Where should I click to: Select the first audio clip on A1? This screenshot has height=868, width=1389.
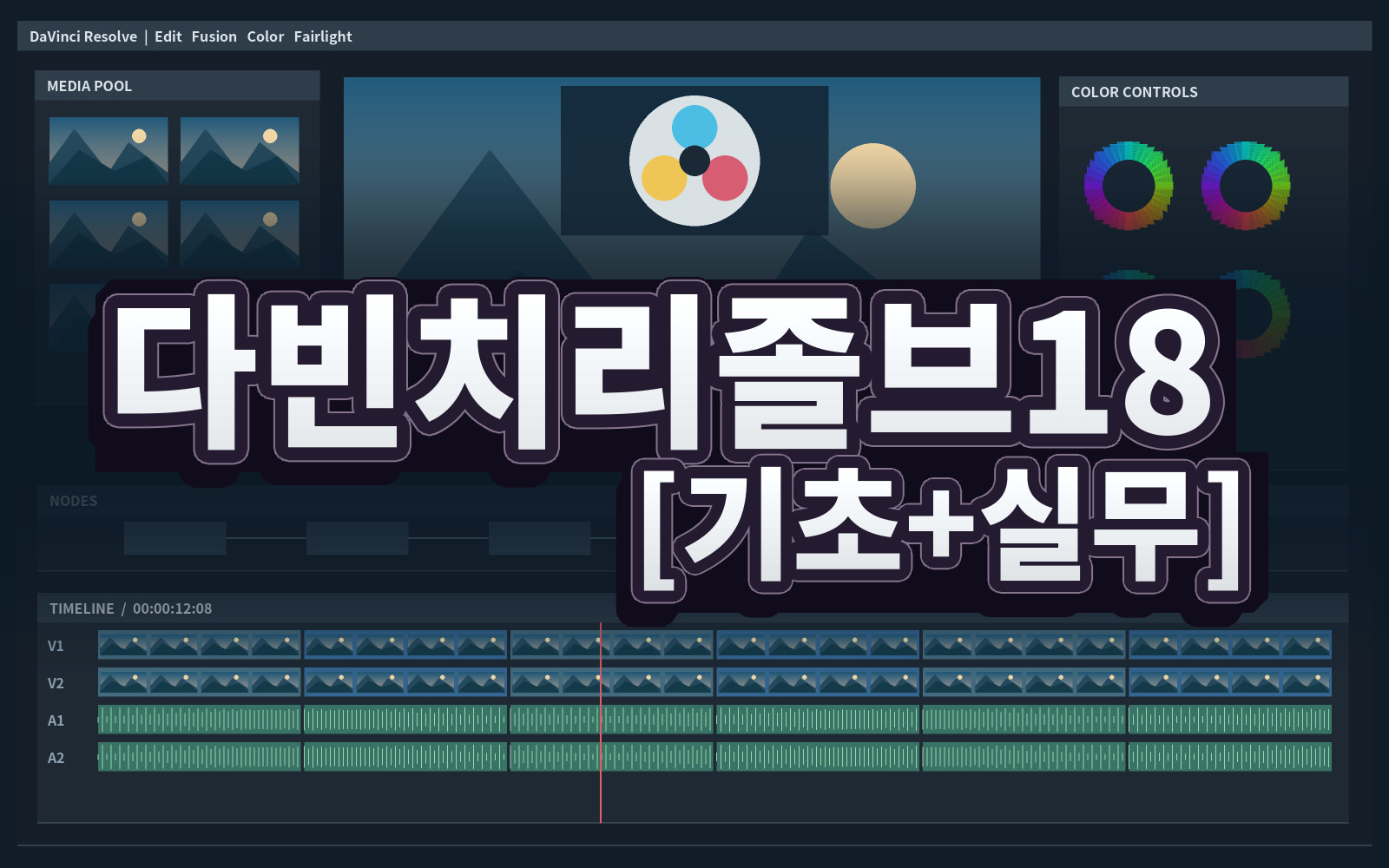click(199, 720)
